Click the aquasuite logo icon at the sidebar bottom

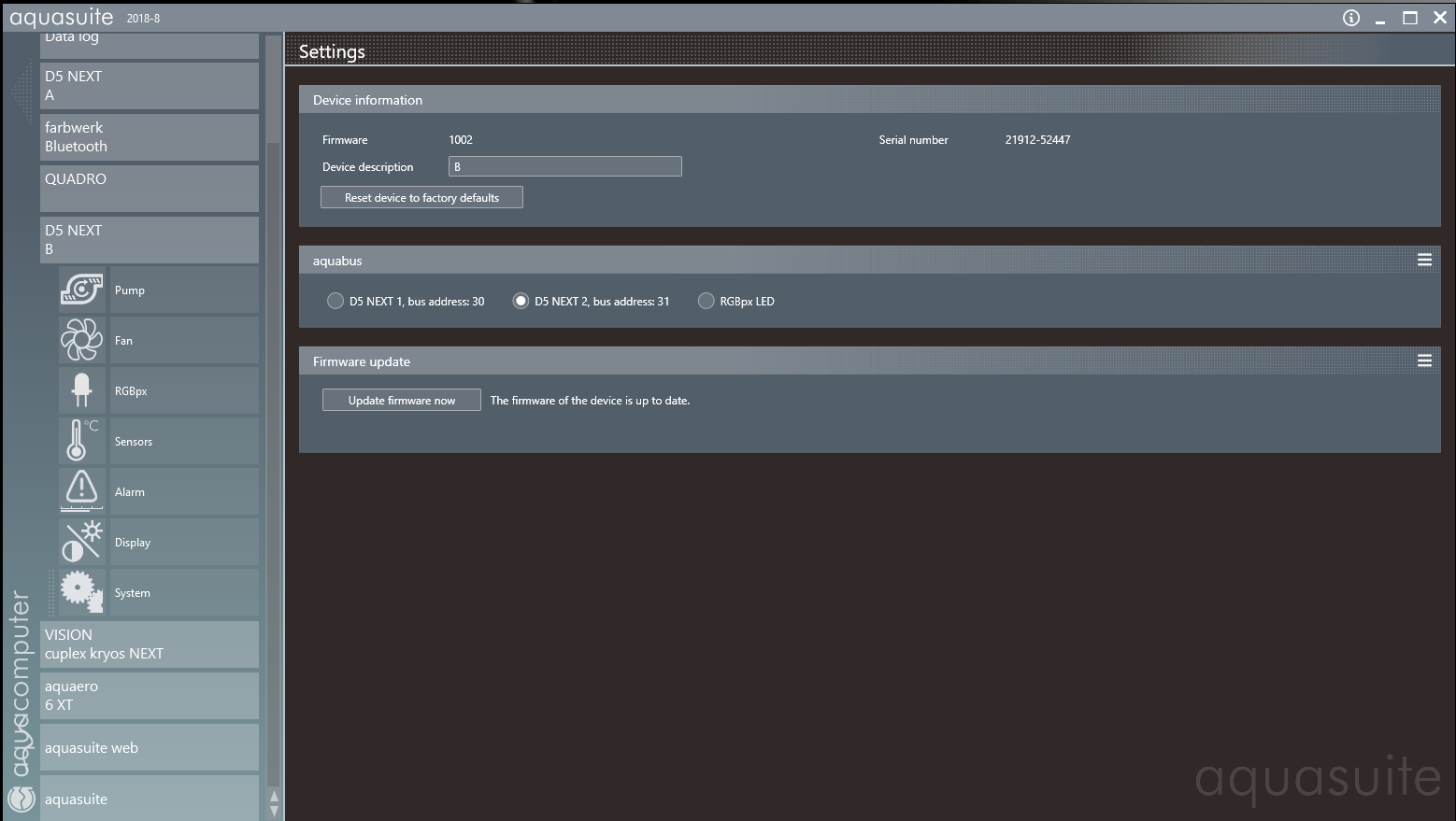coord(21,799)
